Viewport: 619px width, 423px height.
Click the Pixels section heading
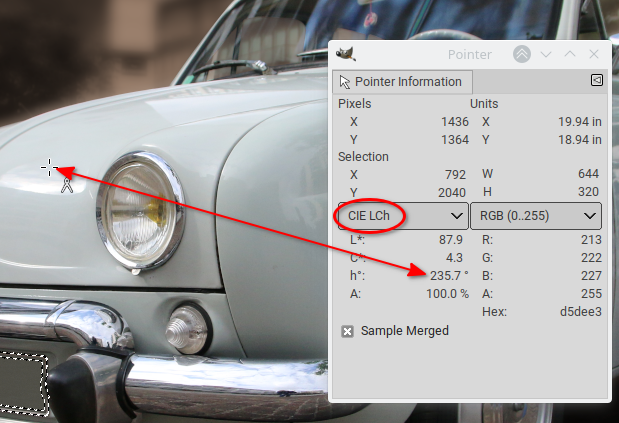(x=355, y=103)
